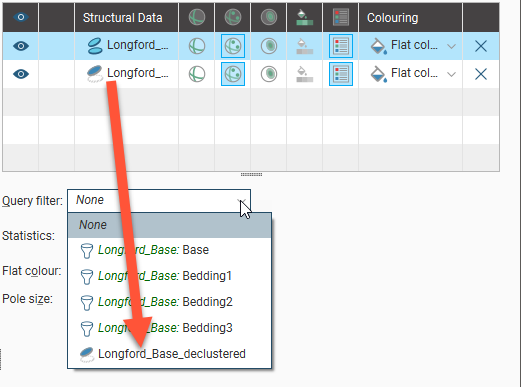This screenshot has width=521, height=387.
Task: Click the contours column header icon
Action: (x=269, y=17)
